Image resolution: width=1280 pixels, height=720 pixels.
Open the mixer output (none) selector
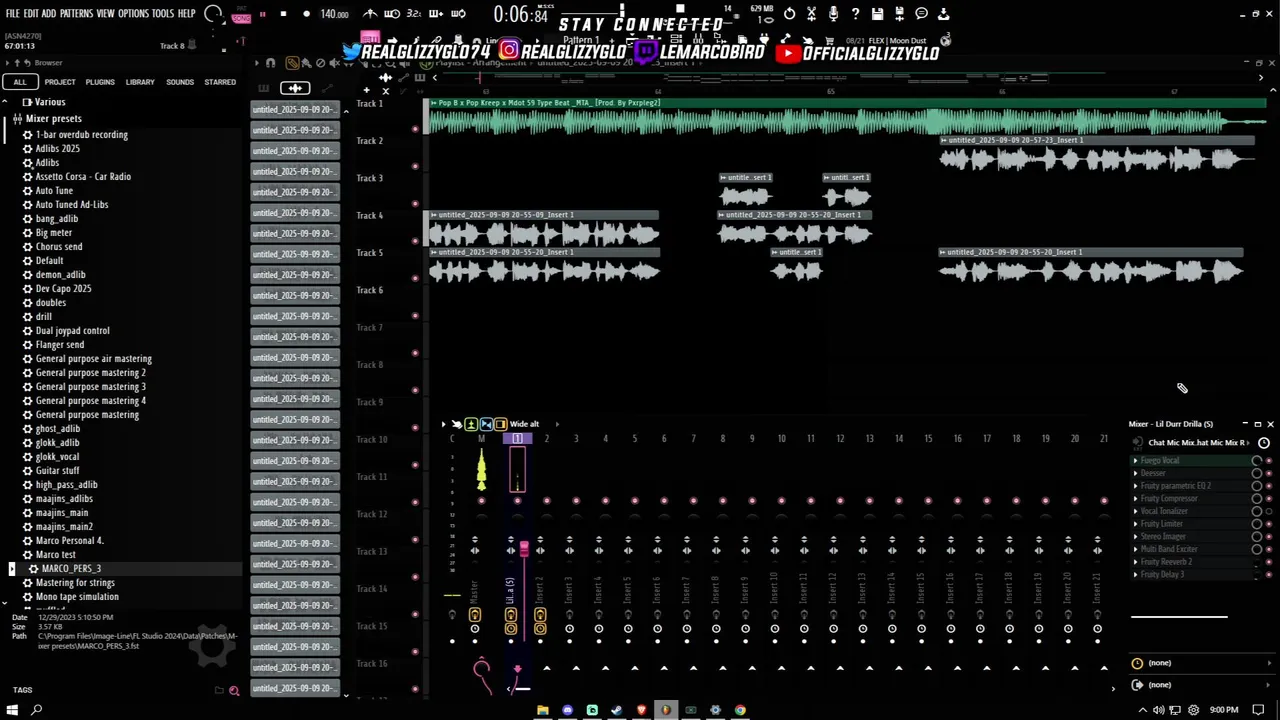1202,685
